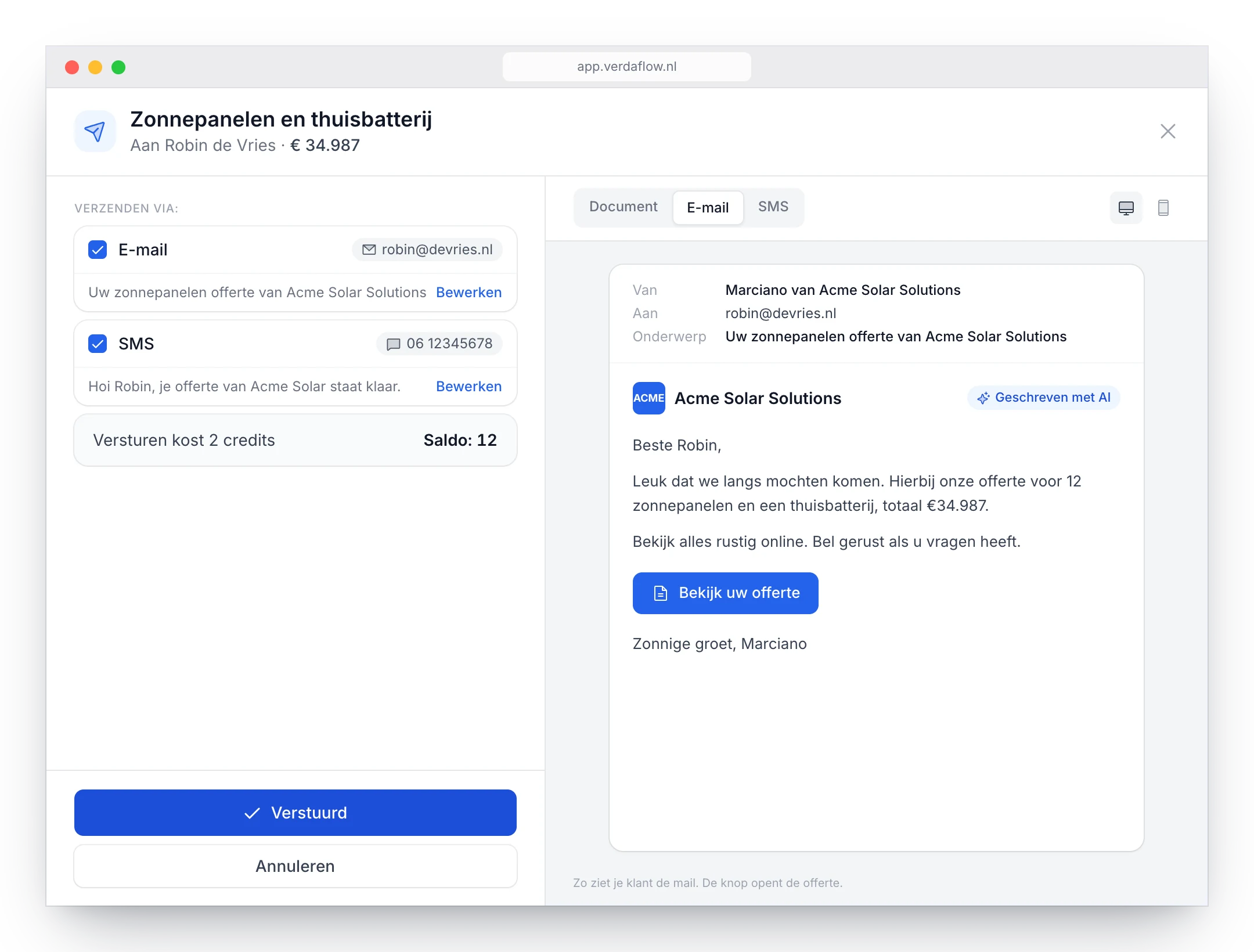The height and width of the screenshot is (952, 1254).
Task: Click the app.verdaflow.nl address bar
Action: [x=626, y=67]
